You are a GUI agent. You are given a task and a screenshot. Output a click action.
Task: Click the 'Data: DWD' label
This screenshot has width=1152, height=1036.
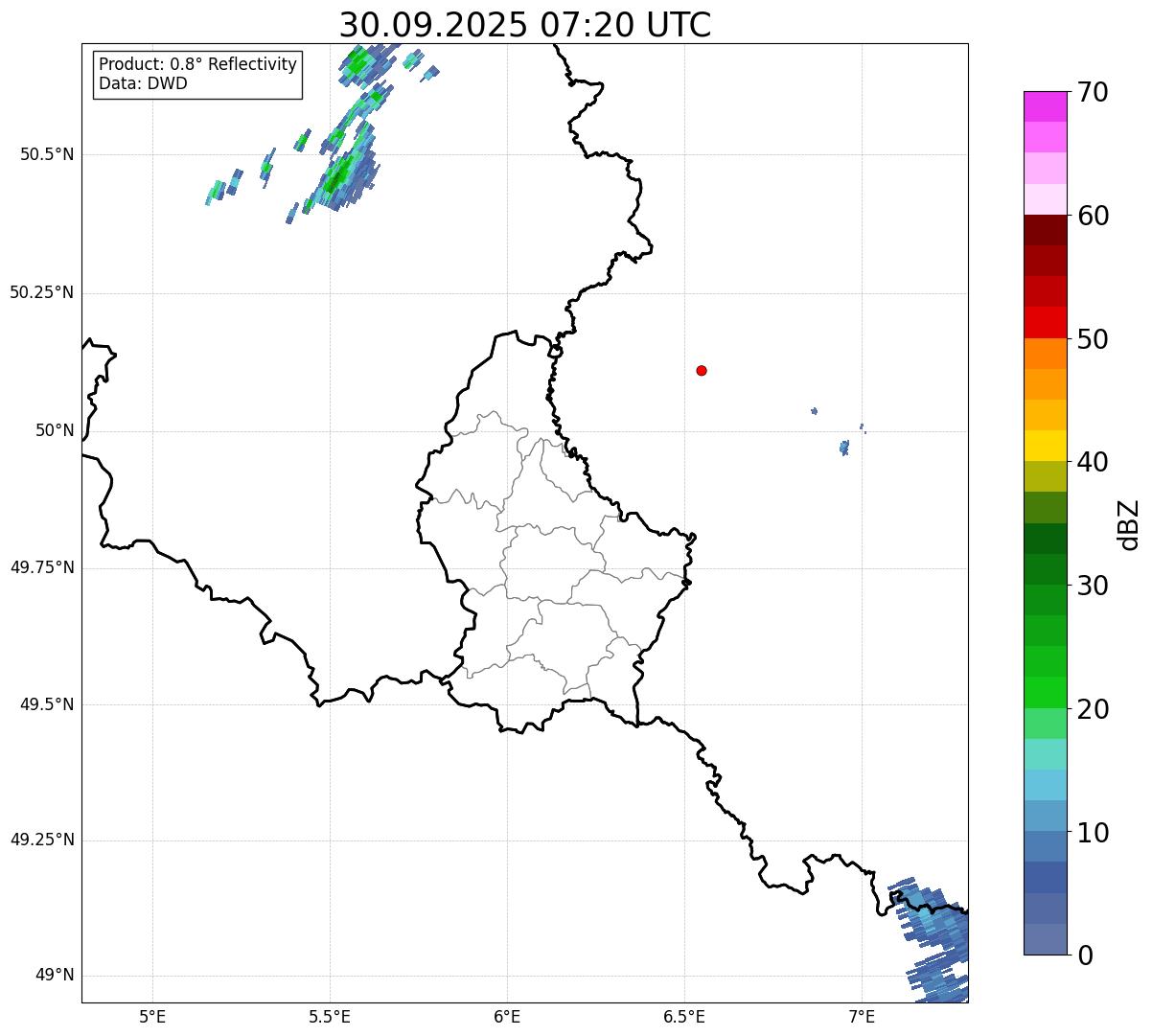tap(144, 83)
